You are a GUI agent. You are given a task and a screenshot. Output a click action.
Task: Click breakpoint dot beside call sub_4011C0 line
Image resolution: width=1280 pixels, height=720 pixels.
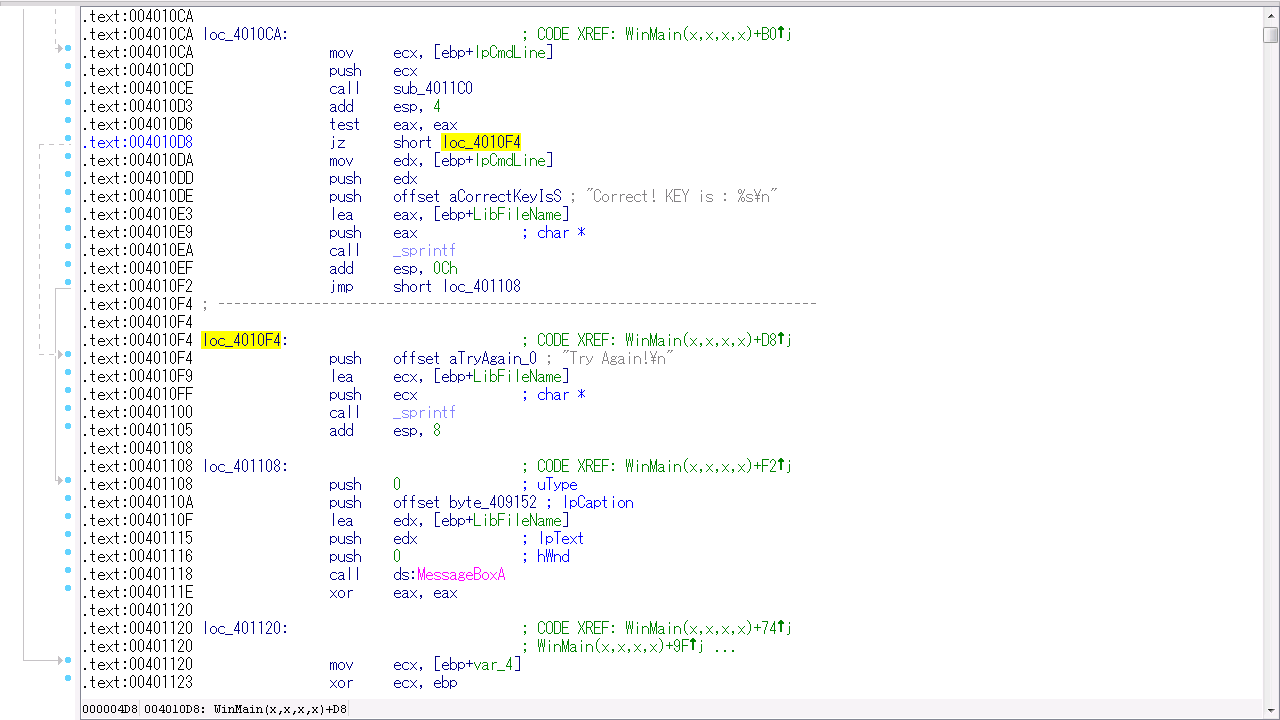pos(68,88)
